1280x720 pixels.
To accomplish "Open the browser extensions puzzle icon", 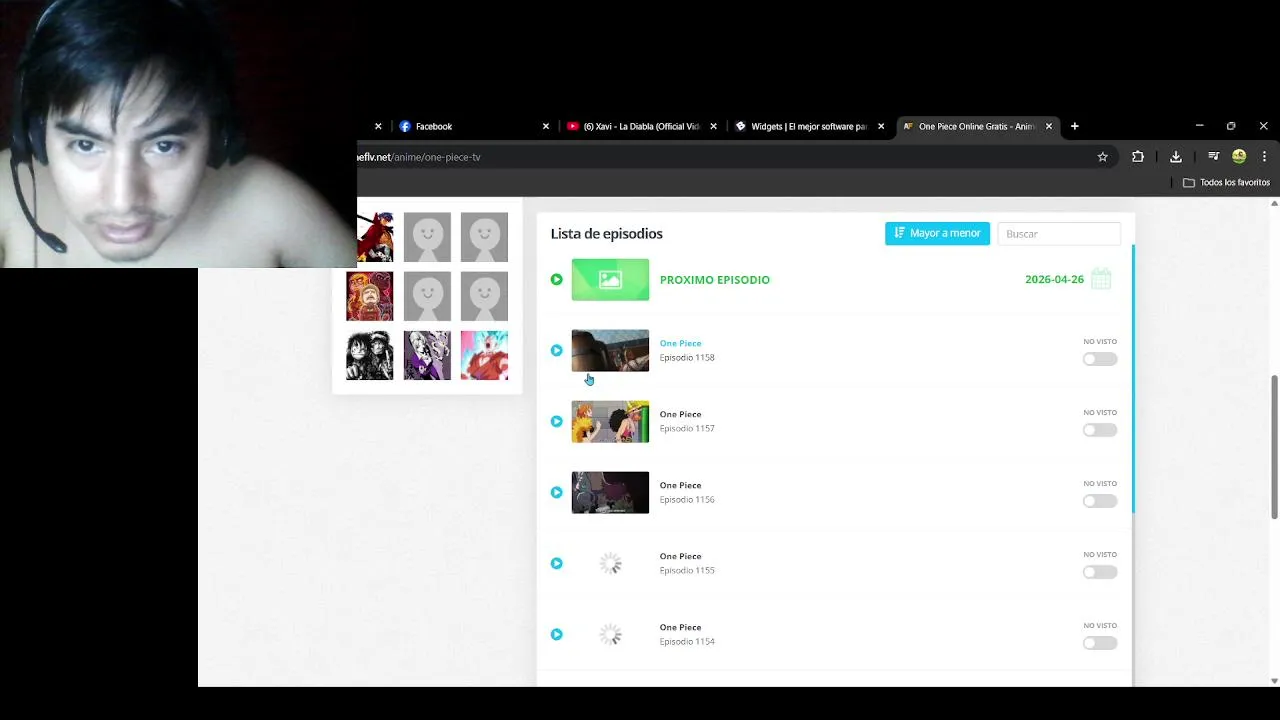I will point(1138,156).
